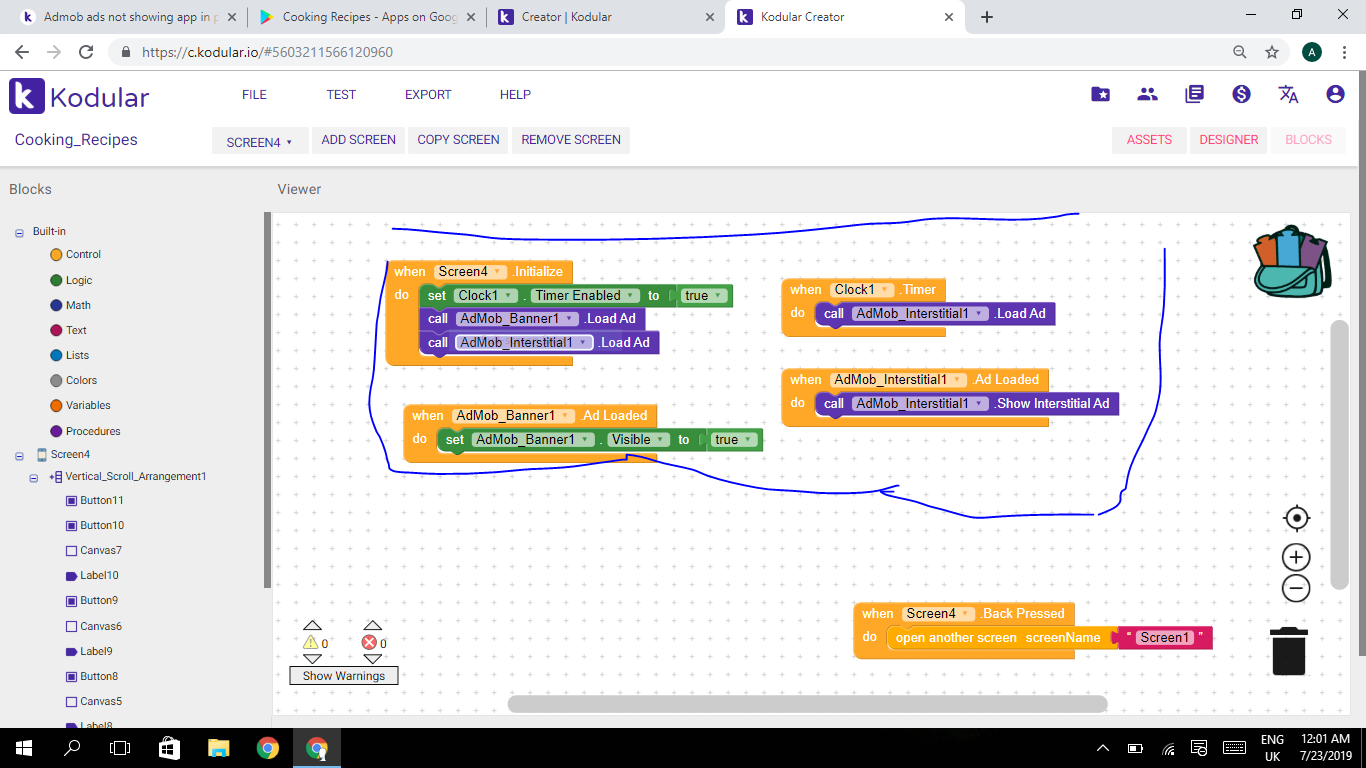
Task: Click the red error counter icon
Action: (x=370, y=643)
